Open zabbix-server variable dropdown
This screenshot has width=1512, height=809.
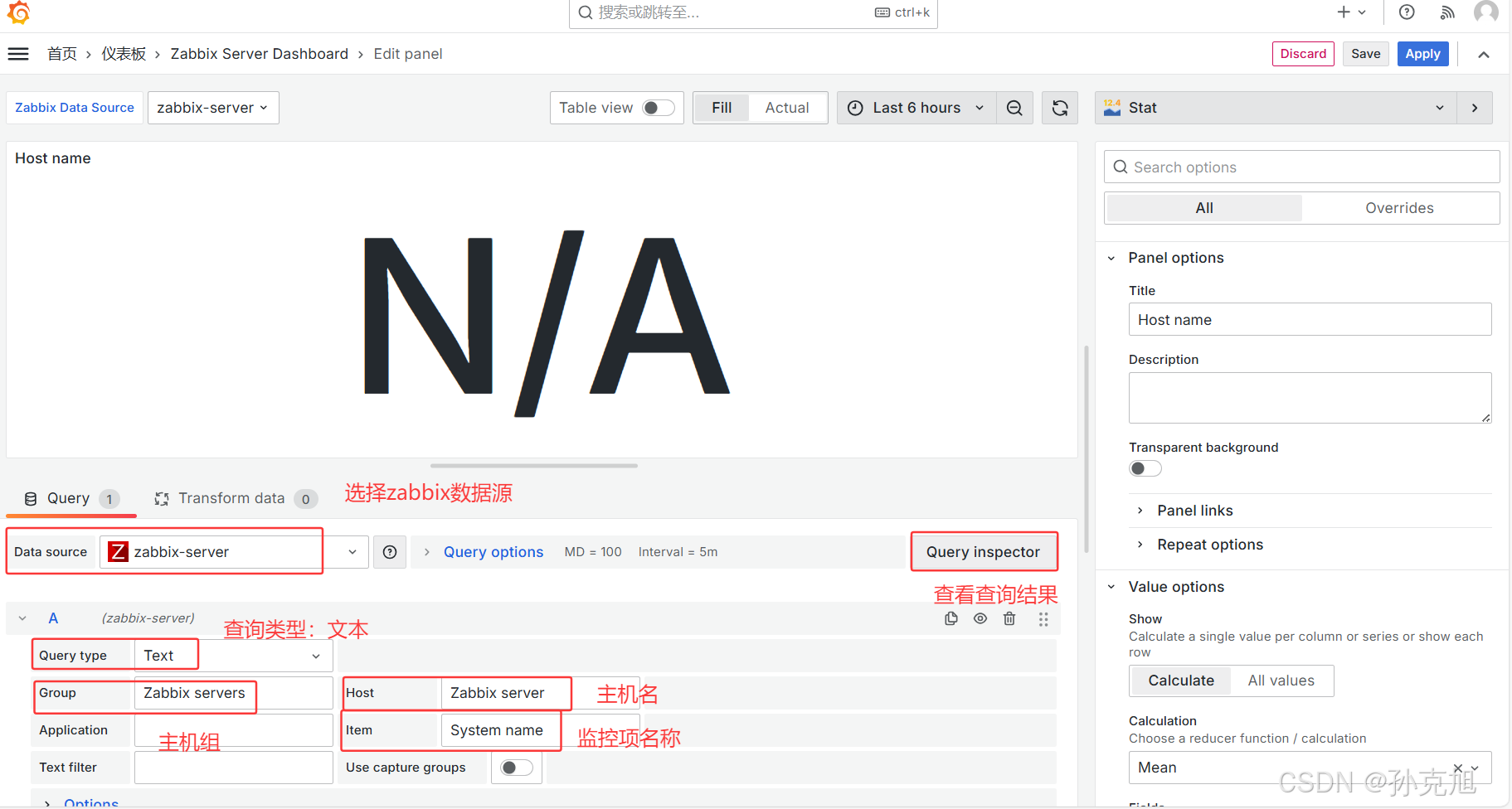[213, 108]
